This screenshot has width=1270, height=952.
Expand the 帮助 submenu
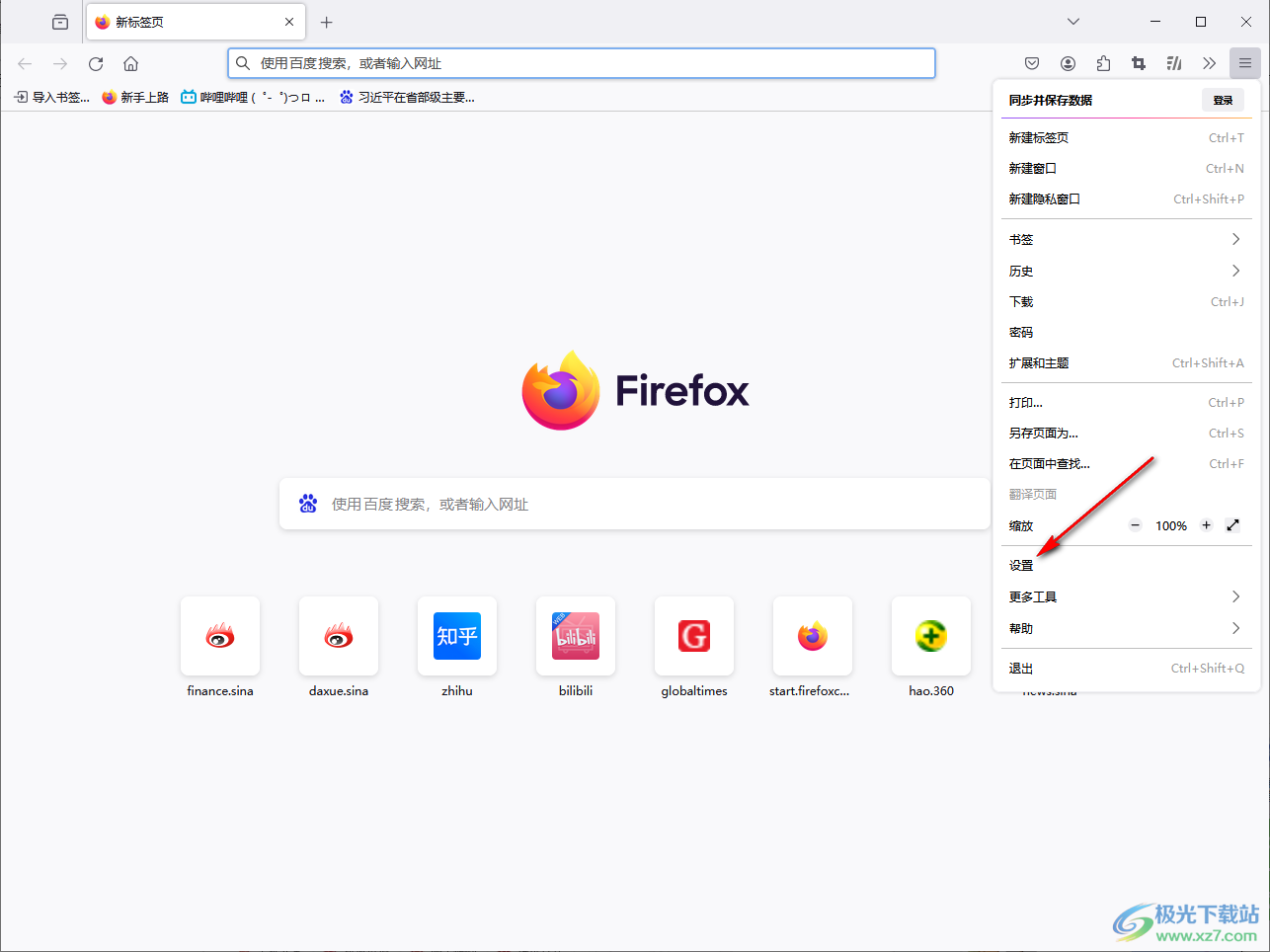1126,628
